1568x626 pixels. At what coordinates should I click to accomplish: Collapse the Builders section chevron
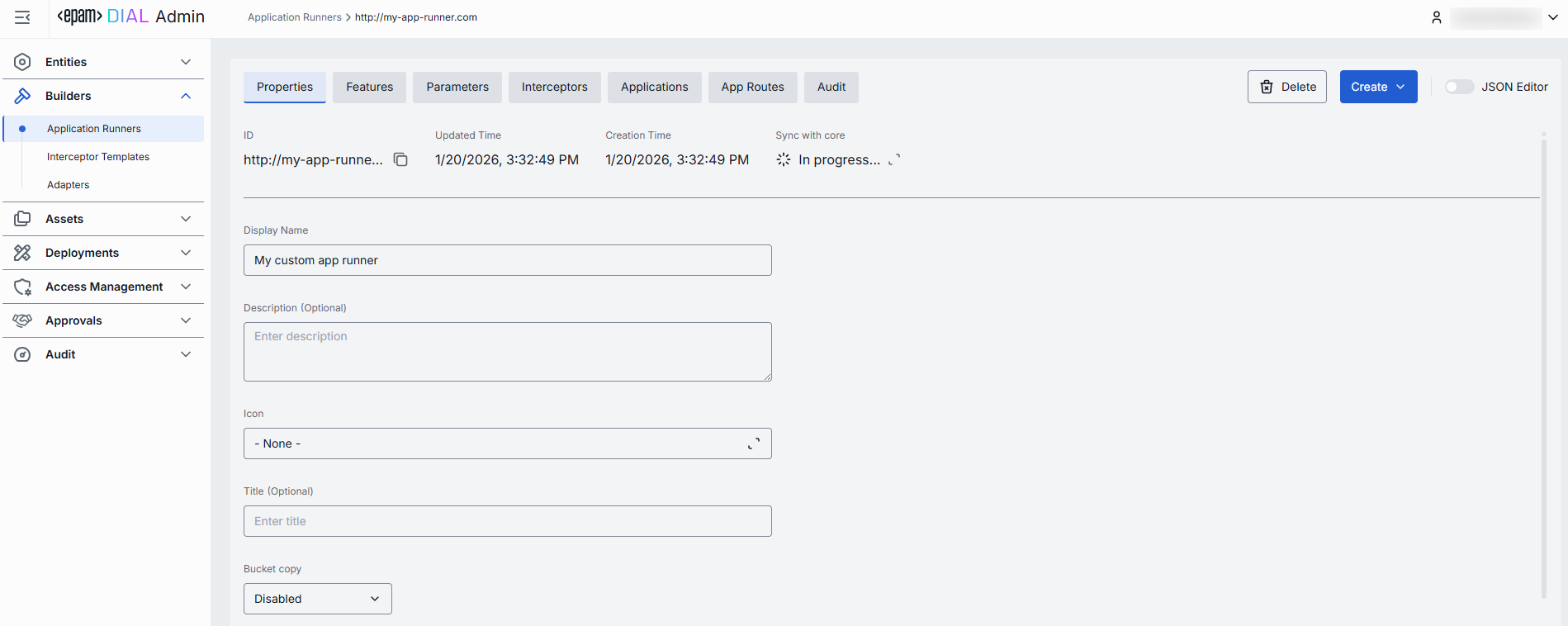coord(186,96)
